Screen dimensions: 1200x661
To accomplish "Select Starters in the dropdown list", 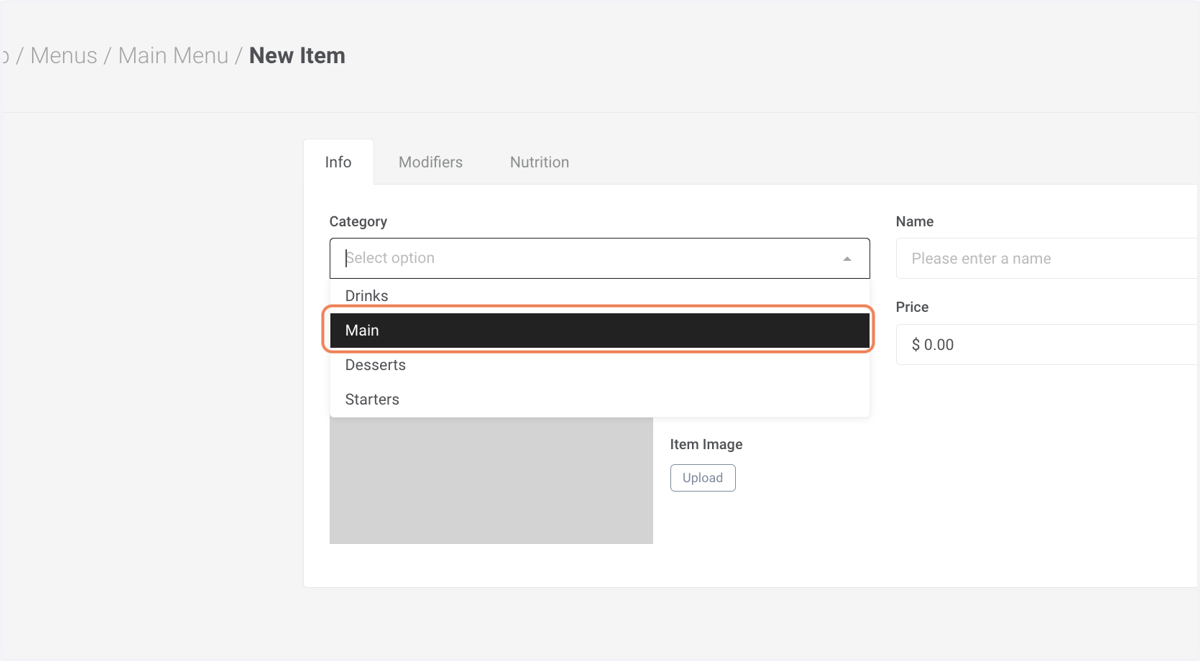I will (600, 399).
